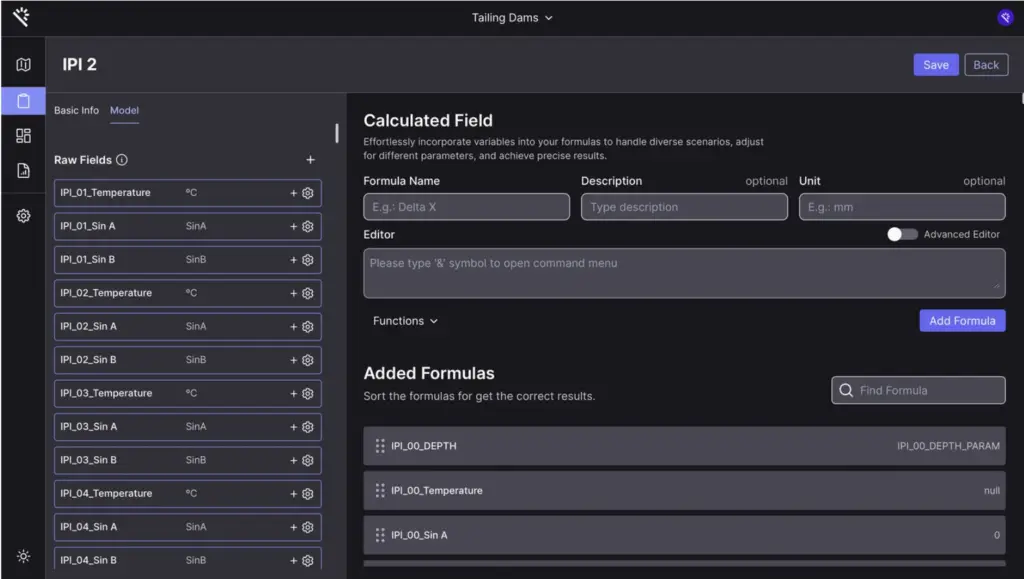The height and width of the screenshot is (579, 1024).
Task: Expand the Functions dropdown
Action: pos(405,321)
